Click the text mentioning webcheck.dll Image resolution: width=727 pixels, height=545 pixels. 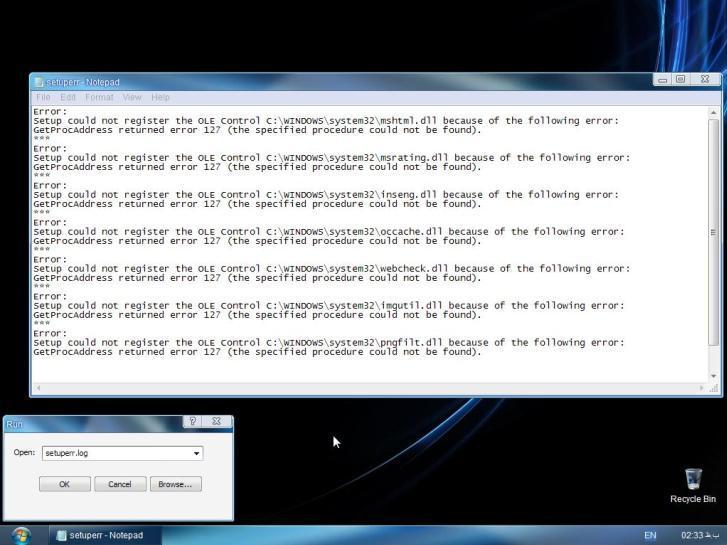(x=332, y=269)
